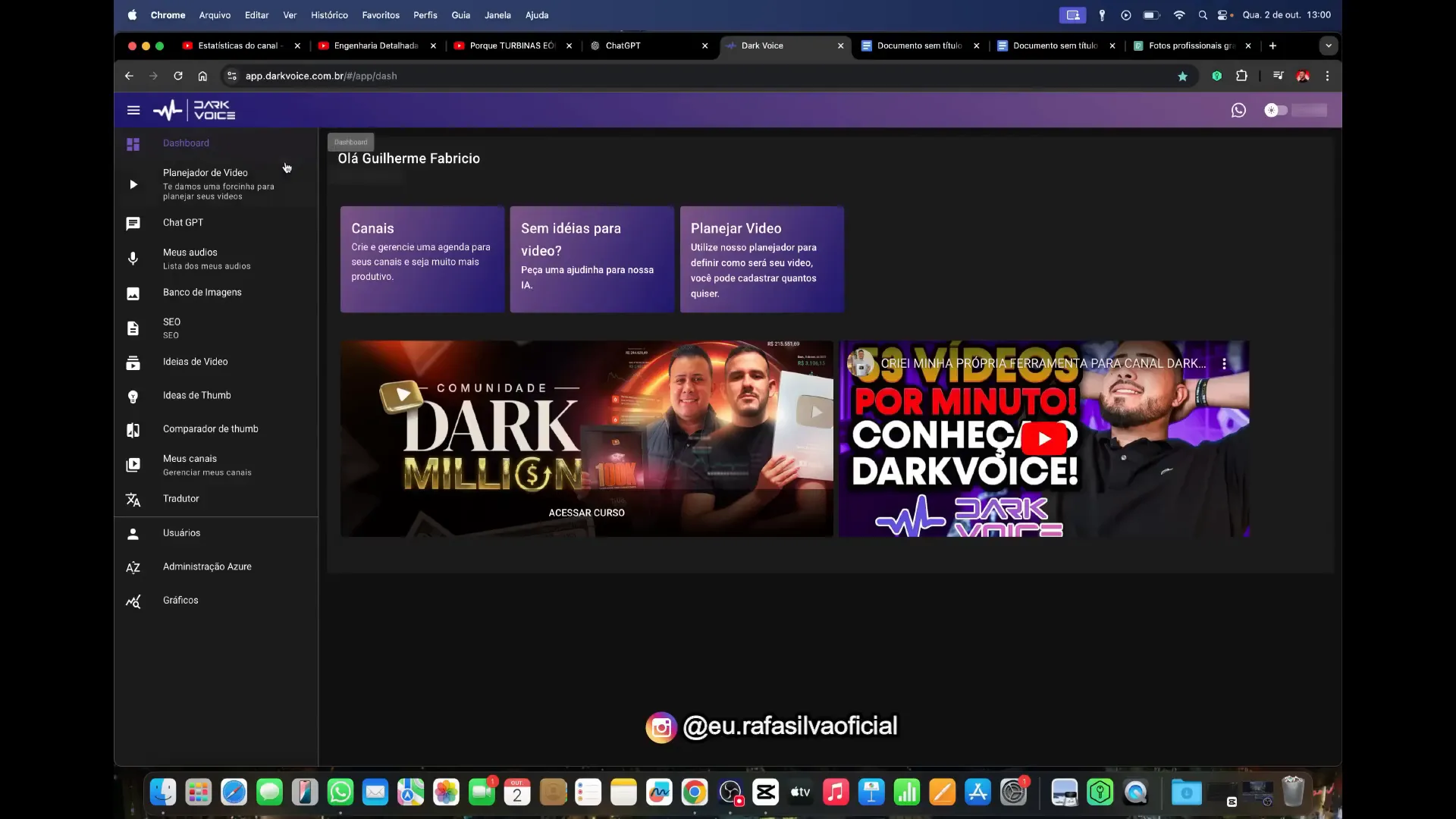1456x819 pixels.
Task: Click the Administração Azure icon
Action: coord(133,567)
